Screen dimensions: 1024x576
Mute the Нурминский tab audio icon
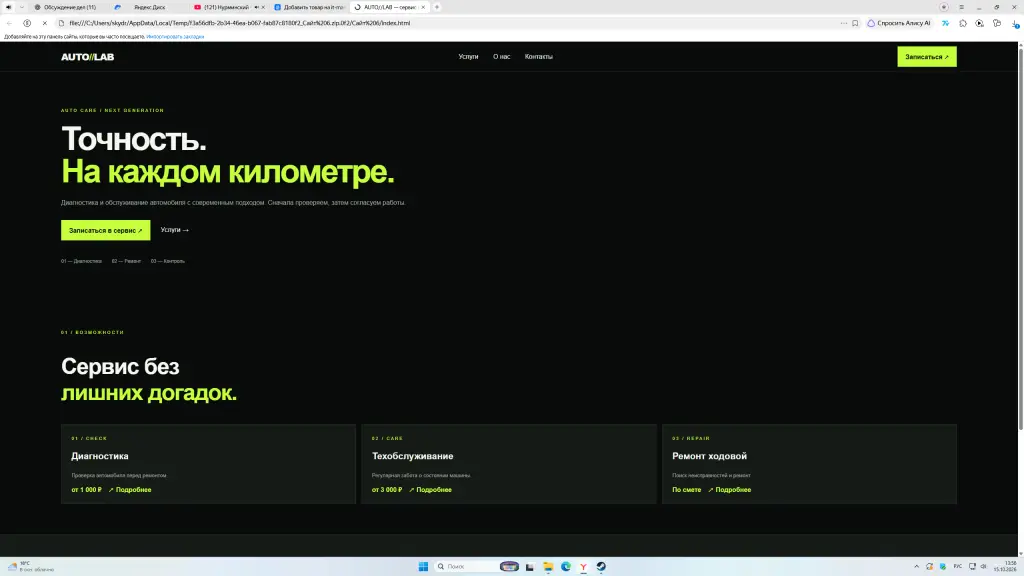click(x=256, y=7)
